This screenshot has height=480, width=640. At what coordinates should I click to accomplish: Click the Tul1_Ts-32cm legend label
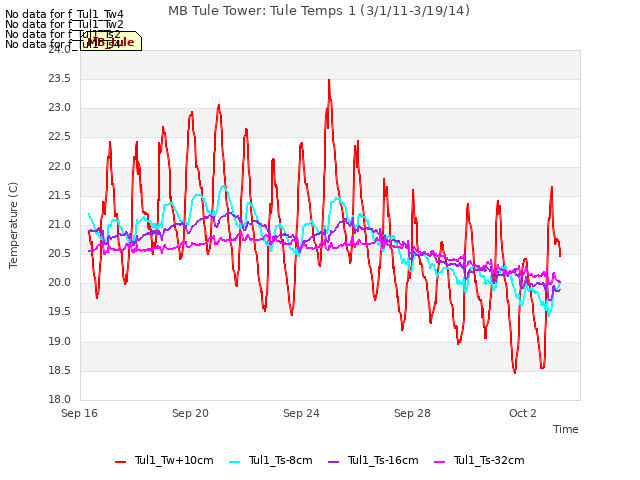tap(489, 460)
